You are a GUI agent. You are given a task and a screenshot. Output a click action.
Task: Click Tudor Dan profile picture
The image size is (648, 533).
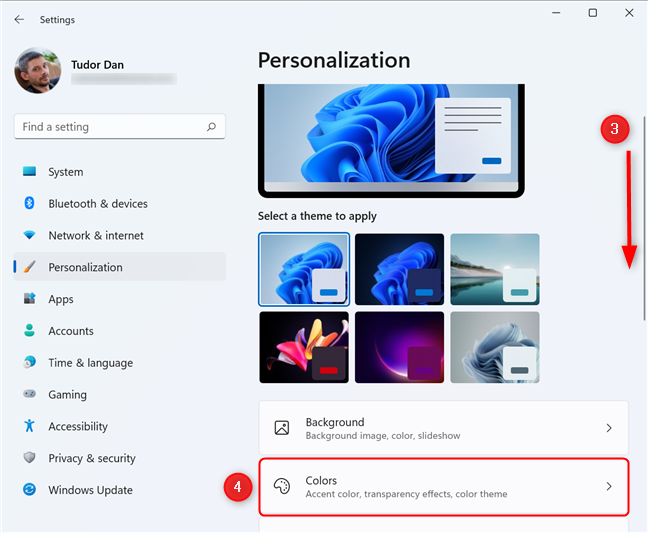point(38,70)
